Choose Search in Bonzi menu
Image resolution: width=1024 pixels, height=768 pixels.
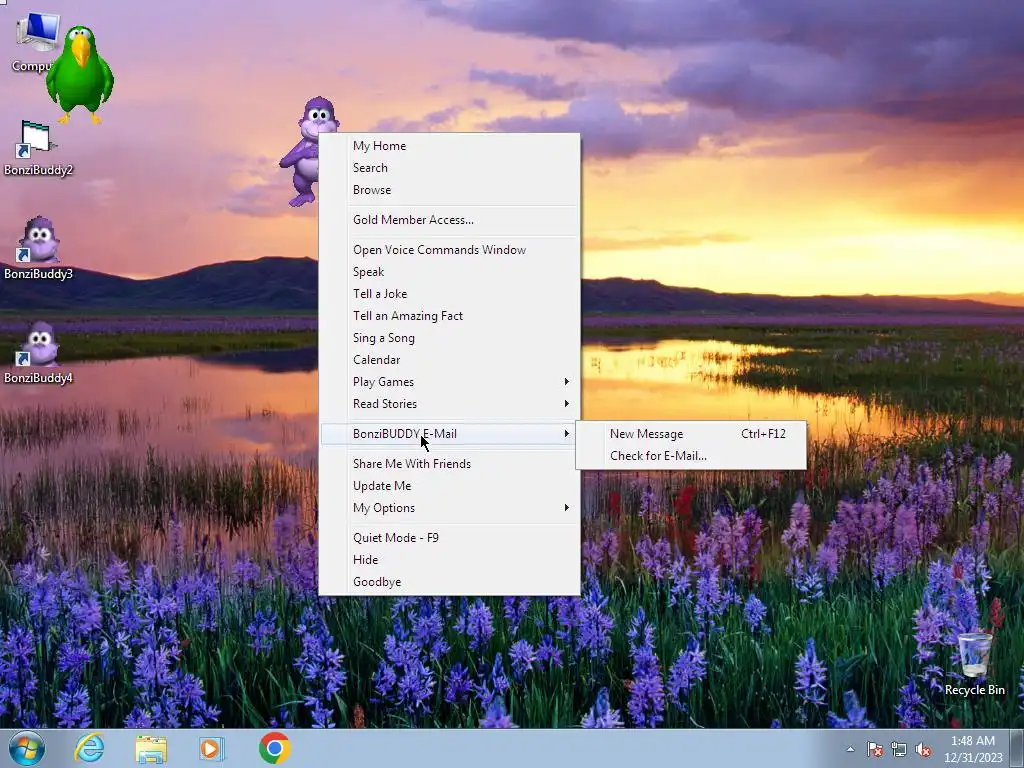click(450, 168)
